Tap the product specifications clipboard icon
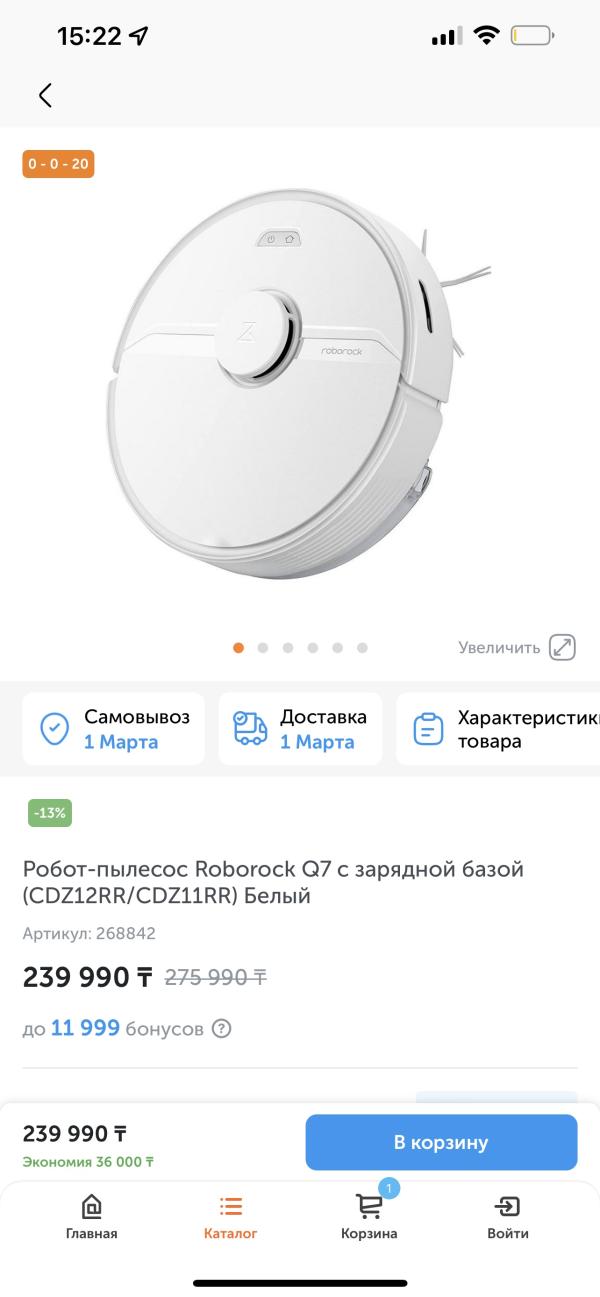This screenshot has width=600, height=1297. coord(428,729)
